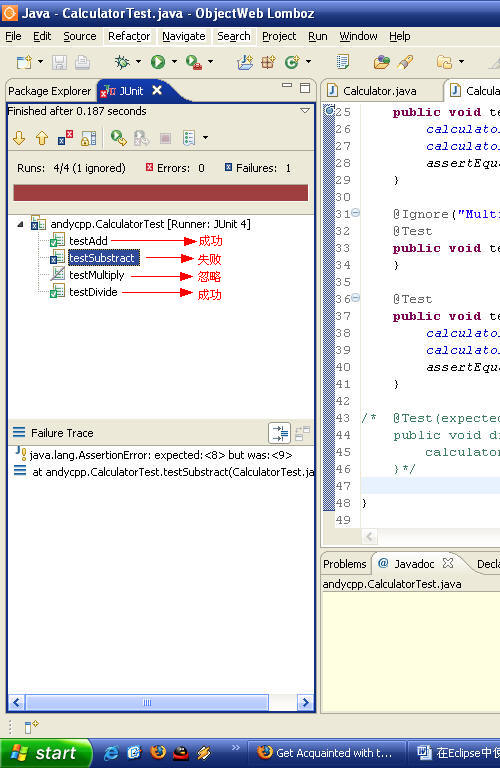The width and height of the screenshot is (500, 768).
Task: Click the Debug bug icon in toolbar
Action: coord(122,62)
